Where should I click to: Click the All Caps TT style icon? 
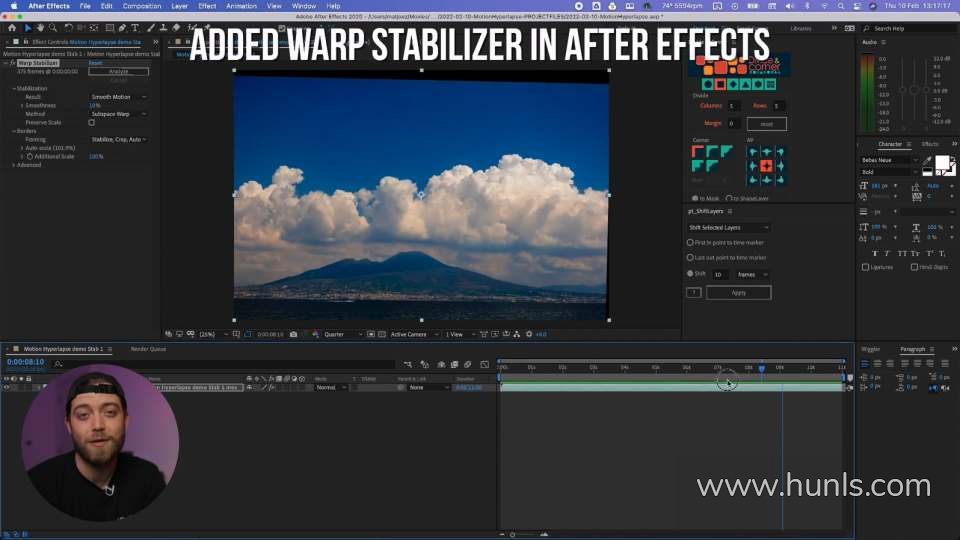pos(902,253)
